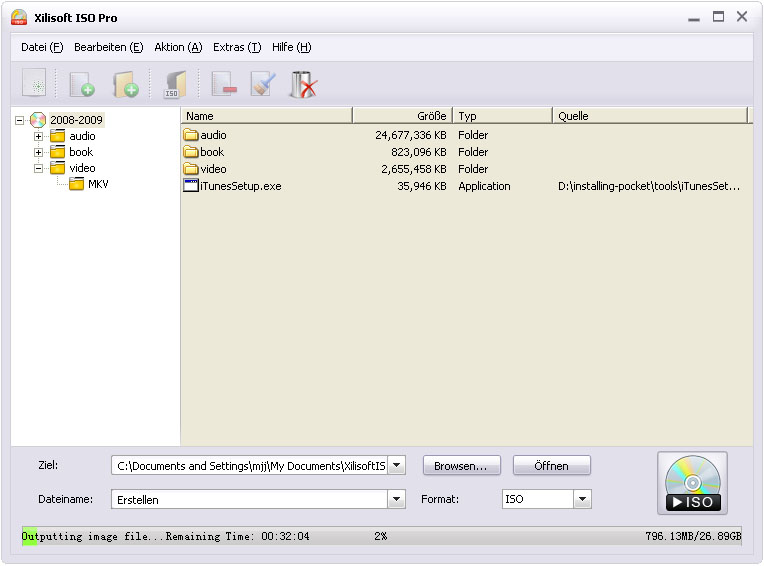Click the Add Folder toolbar icon
This screenshot has width=764, height=566.
coord(125,84)
